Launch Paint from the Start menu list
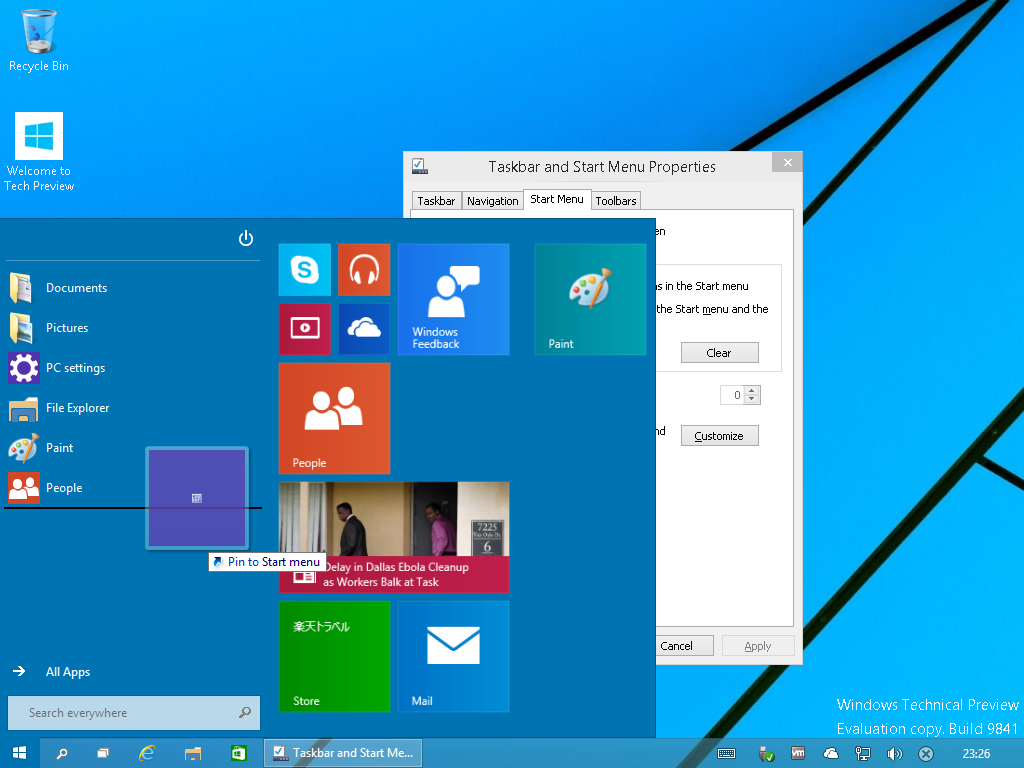This screenshot has height=768, width=1024. [x=133, y=447]
